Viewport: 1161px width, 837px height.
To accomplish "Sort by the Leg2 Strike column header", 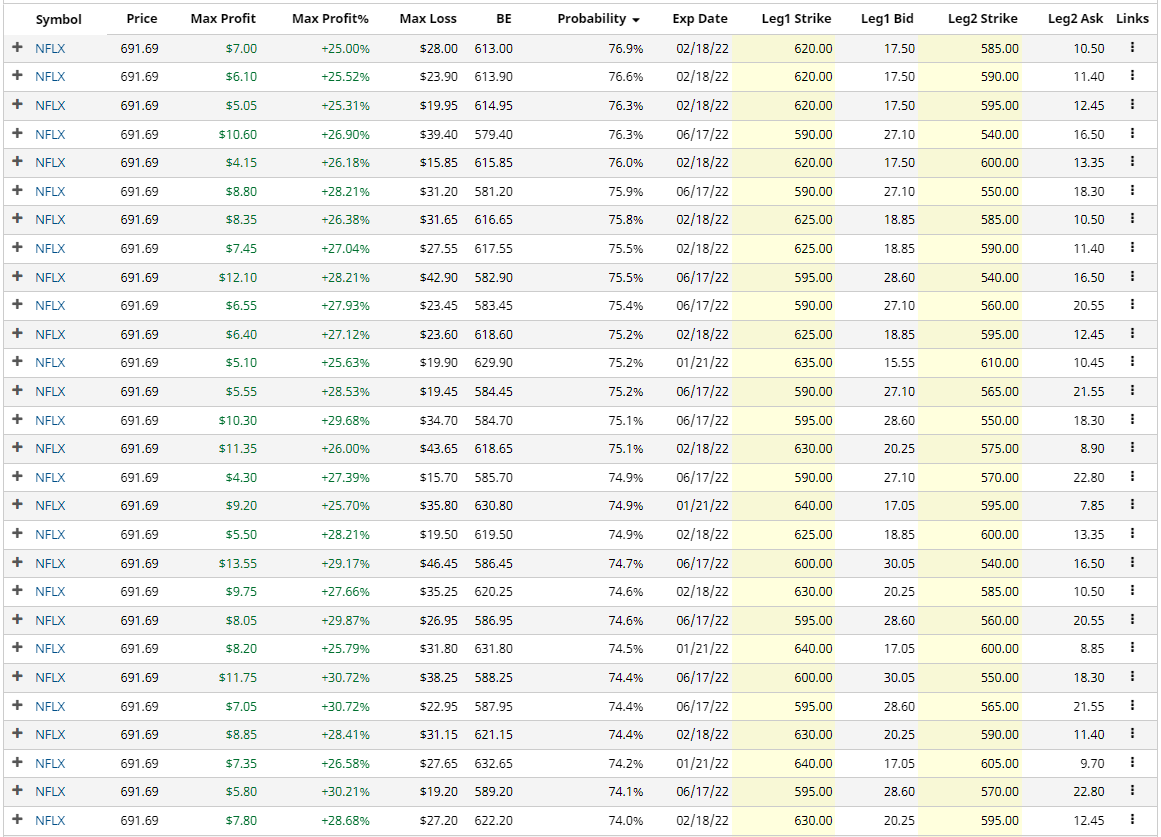I will [x=983, y=19].
